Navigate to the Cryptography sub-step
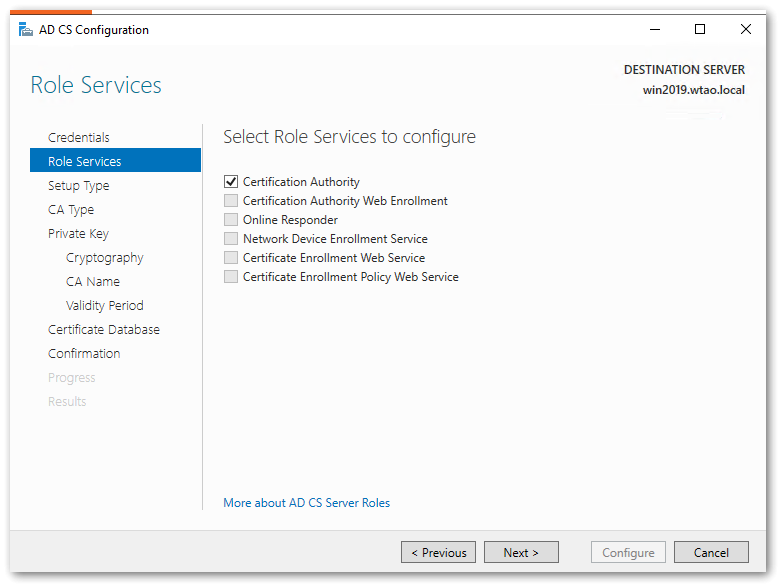 [105, 257]
